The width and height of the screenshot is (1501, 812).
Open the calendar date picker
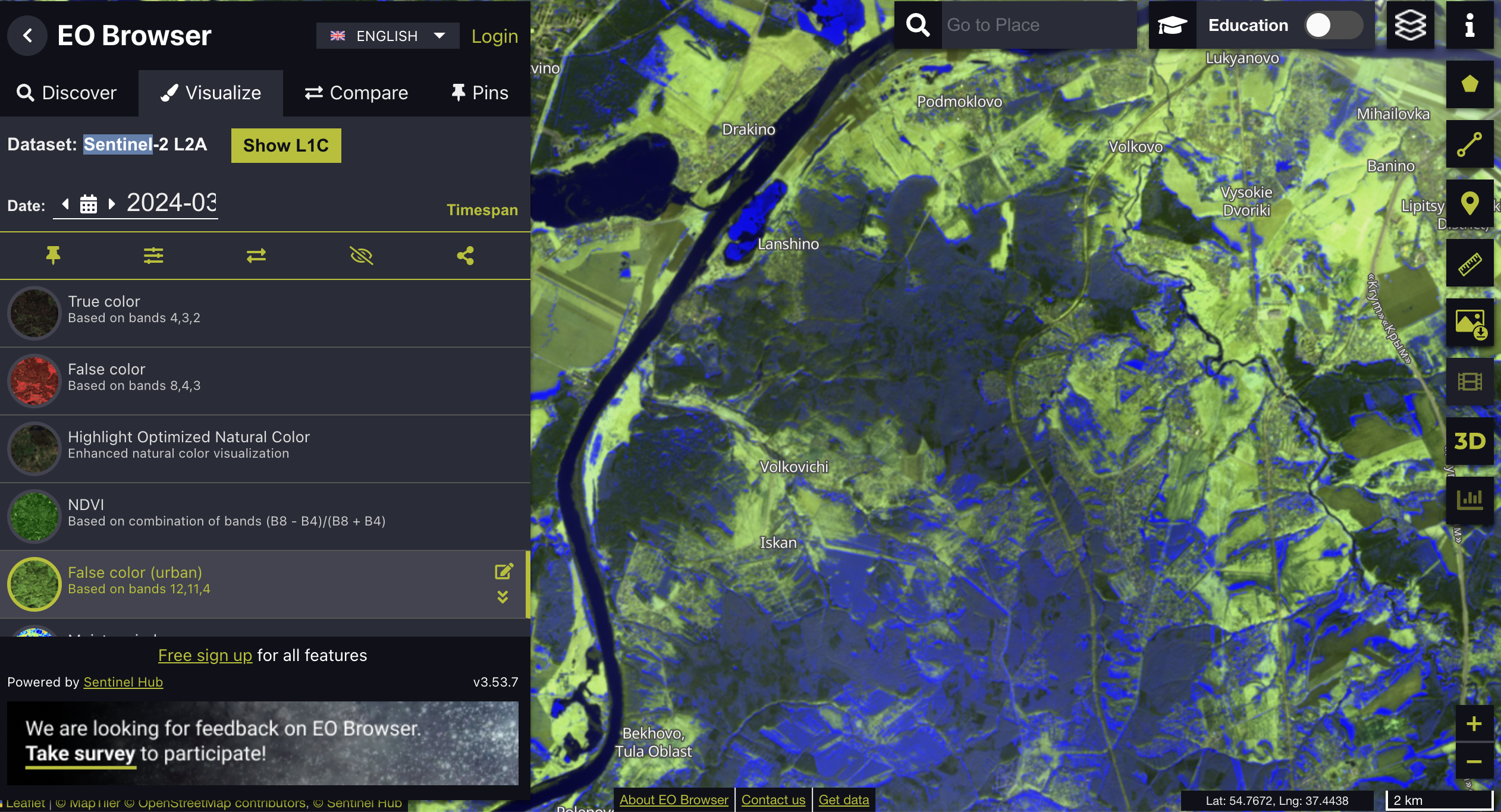[89, 204]
